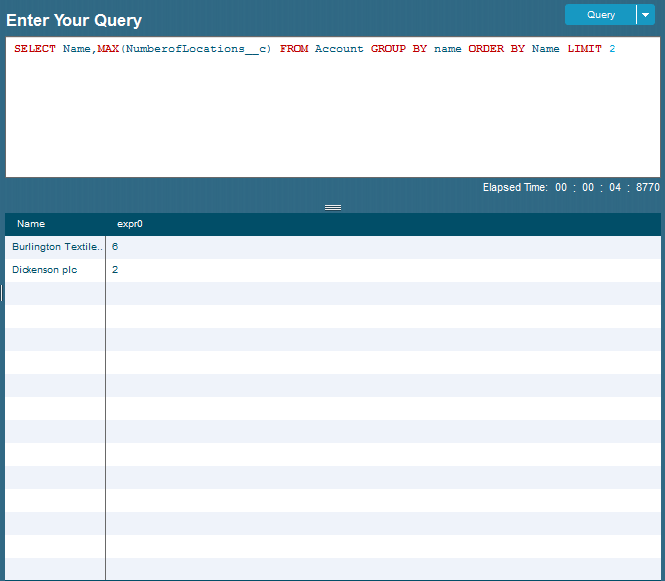Sort by the Name column header
Viewport: 665px width, 581px height.
31,224
